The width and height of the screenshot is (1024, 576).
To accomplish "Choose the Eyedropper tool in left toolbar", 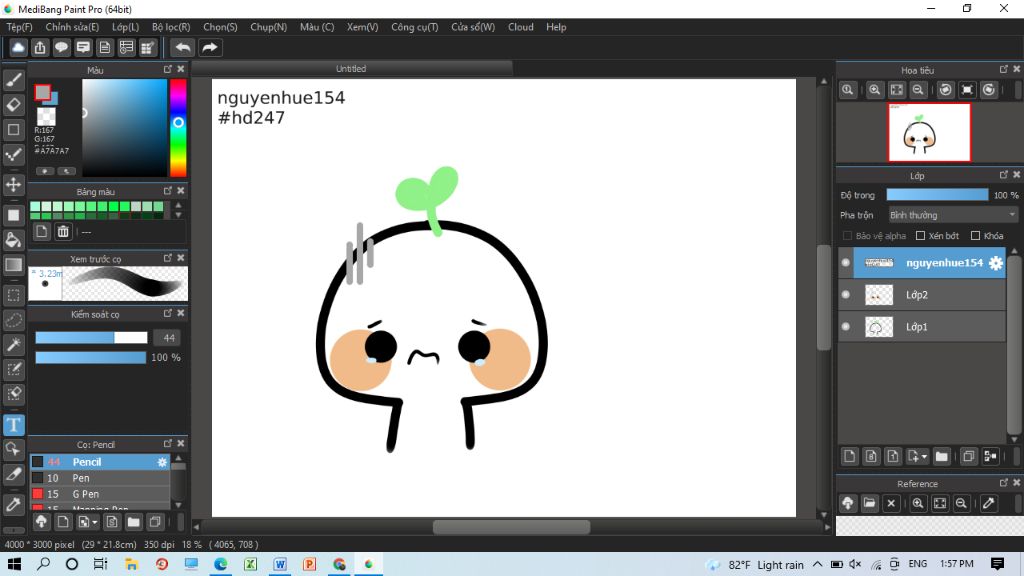I will [x=14, y=504].
